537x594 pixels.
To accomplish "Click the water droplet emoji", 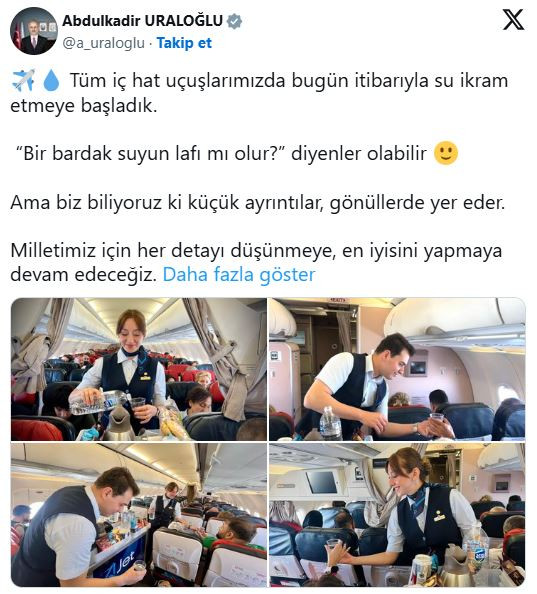I will click(51, 81).
